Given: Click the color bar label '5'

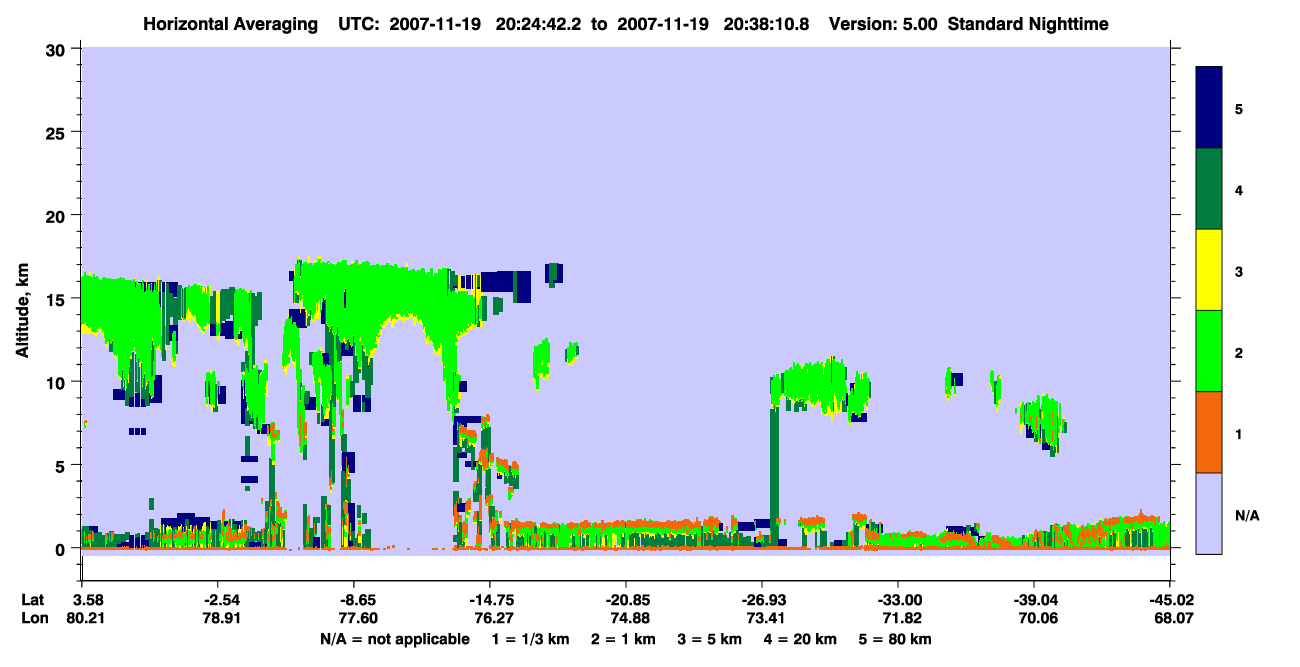Looking at the screenshot, I should coord(1239,108).
